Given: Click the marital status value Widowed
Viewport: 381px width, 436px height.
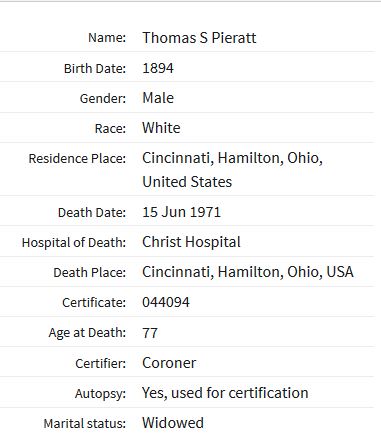Looking at the screenshot, I should tap(173, 423).
